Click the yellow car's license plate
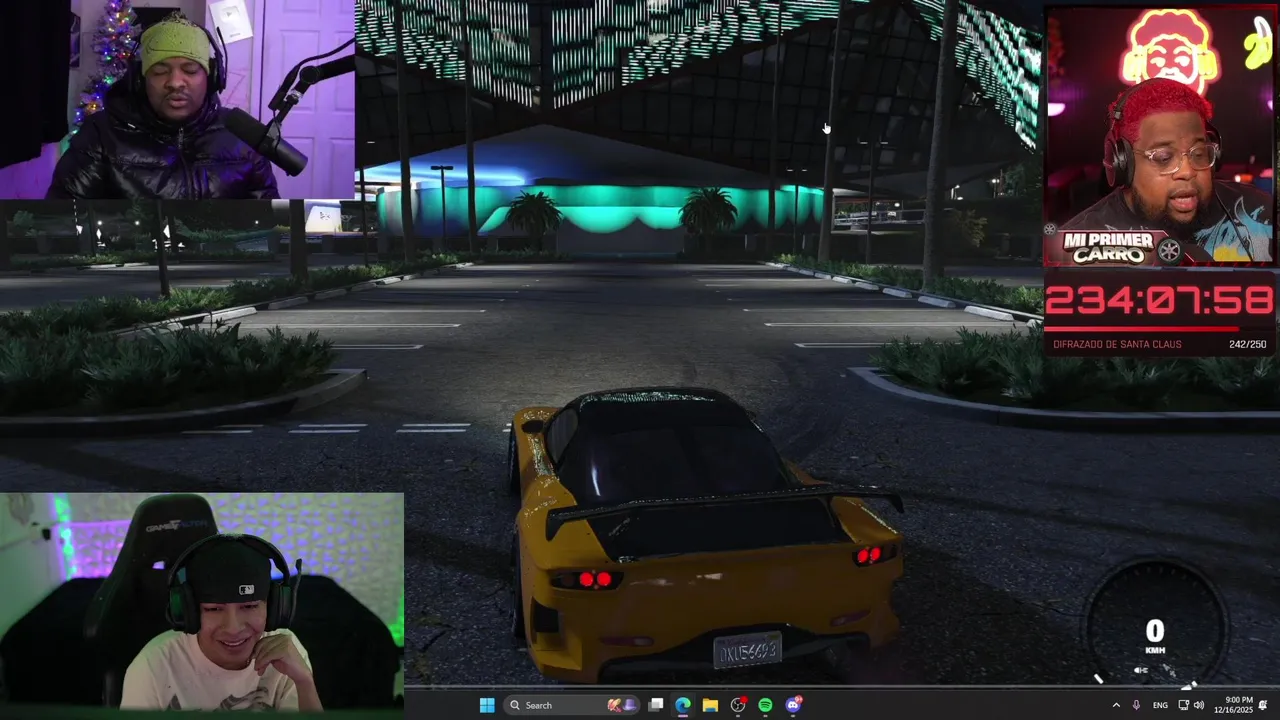This screenshot has height=720, width=1280. coord(747,652)
